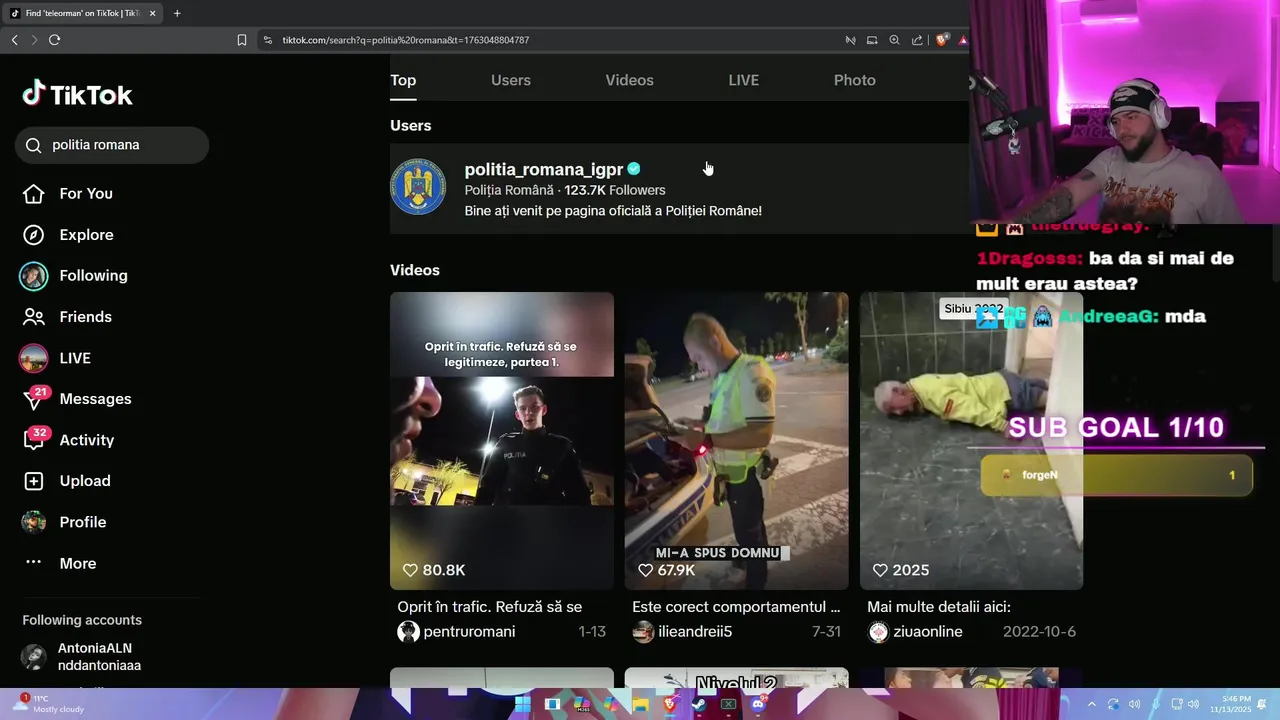Switch to the LIVE search tab

(743, 80)
